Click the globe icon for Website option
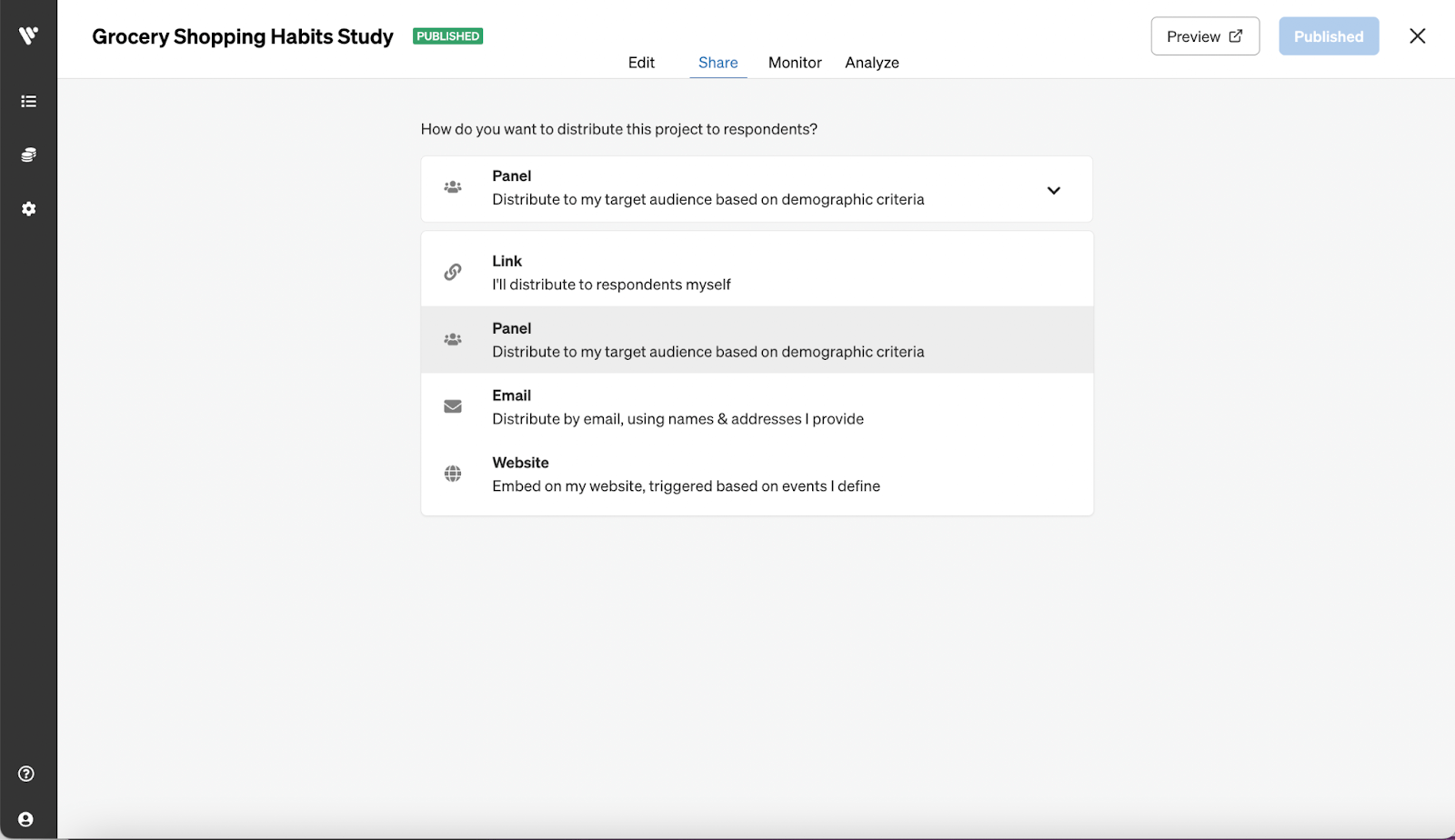The image size is (1455, 840). (x=452, y=474)
